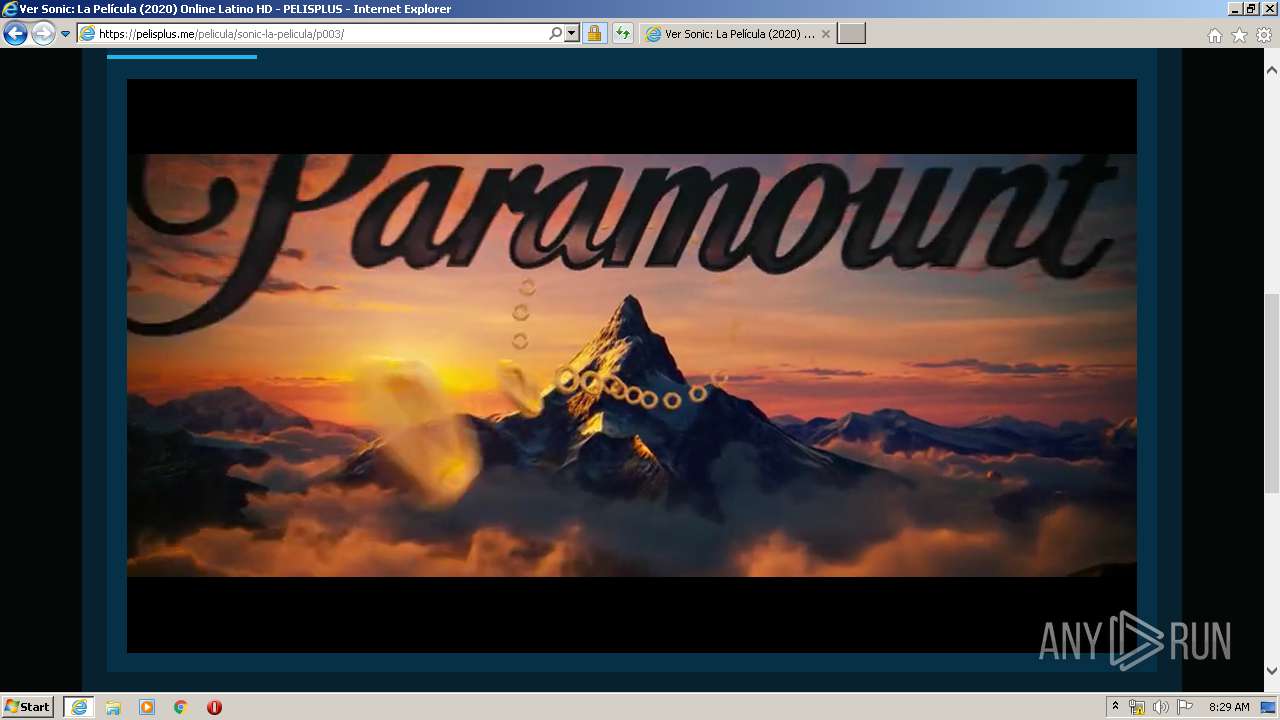Open the Tools gear menu

pos(1264,35)
